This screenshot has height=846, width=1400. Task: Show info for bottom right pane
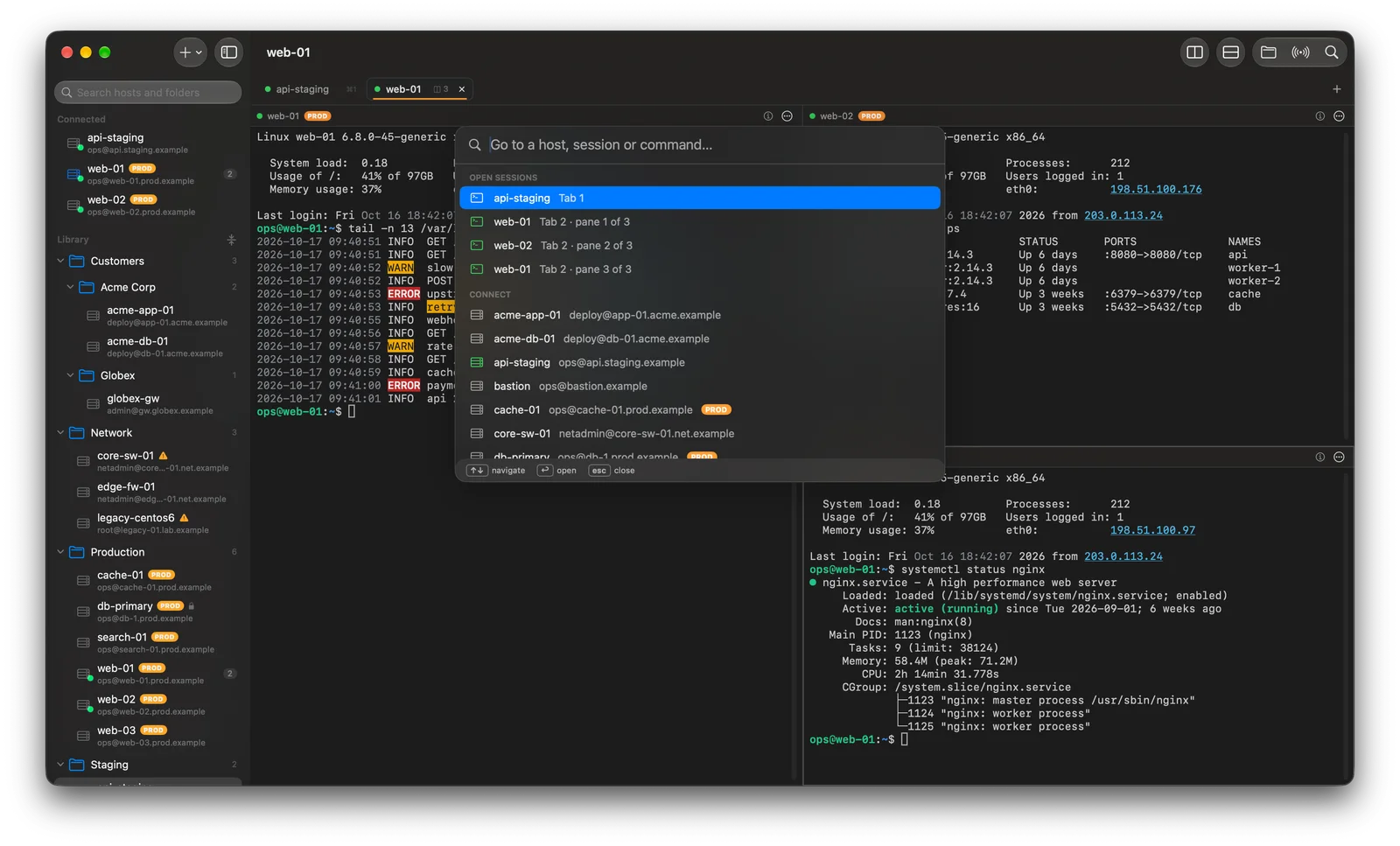1320,458
